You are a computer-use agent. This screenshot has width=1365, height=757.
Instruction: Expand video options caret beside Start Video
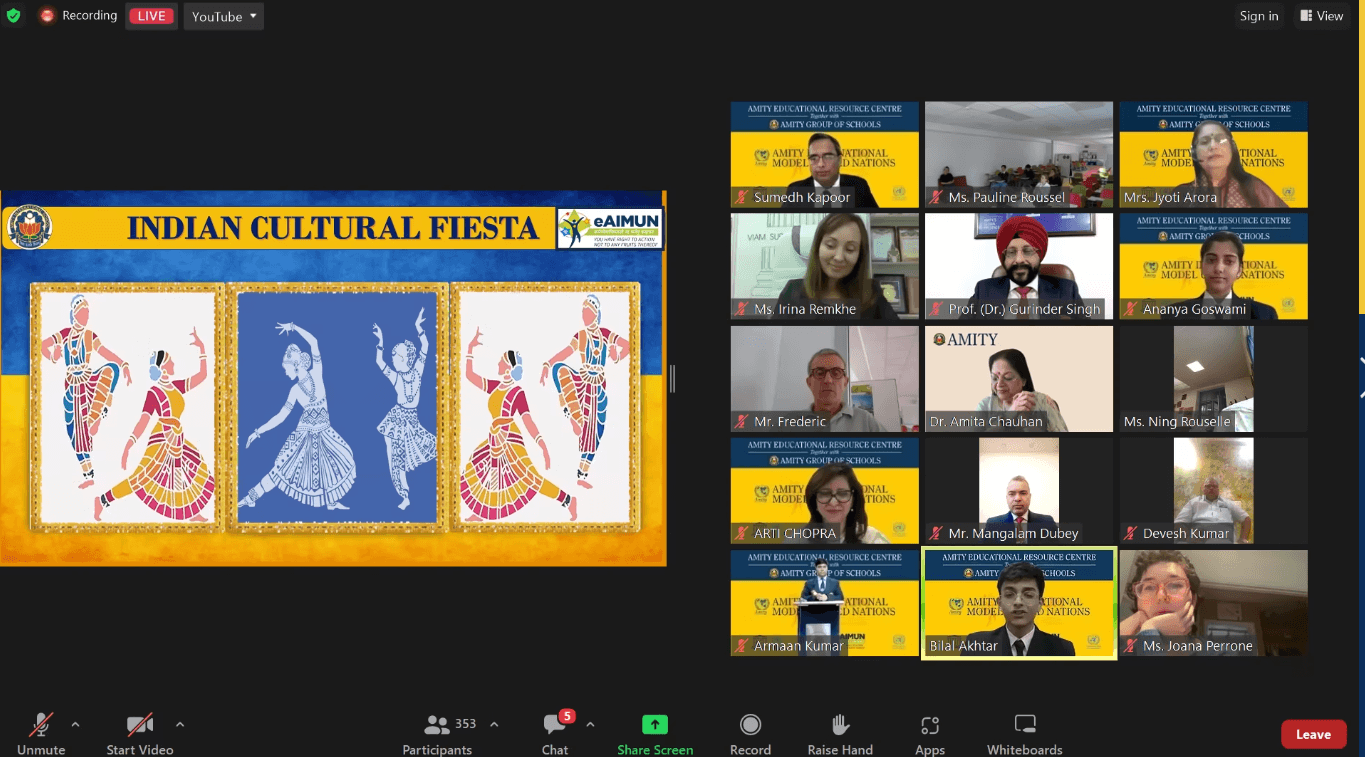[180, 725]
